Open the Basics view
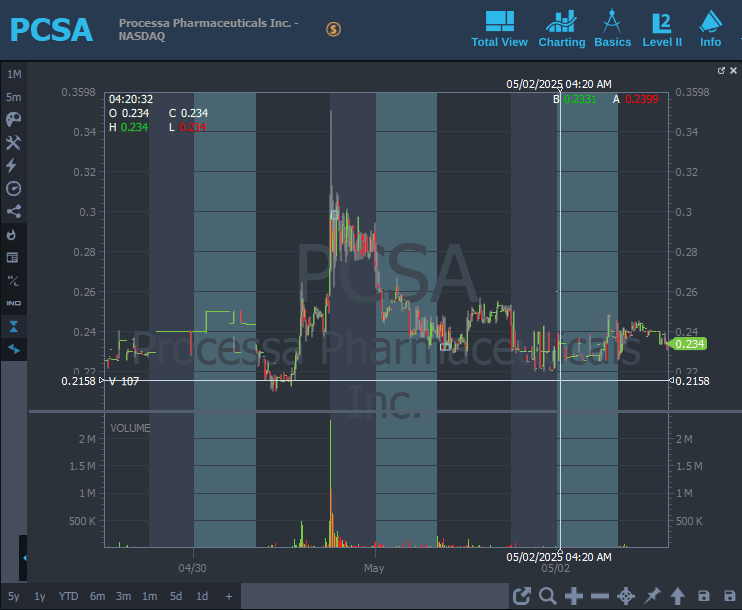Image resolution: width=742 pixels, height=610 pixels. pos(612,29)
